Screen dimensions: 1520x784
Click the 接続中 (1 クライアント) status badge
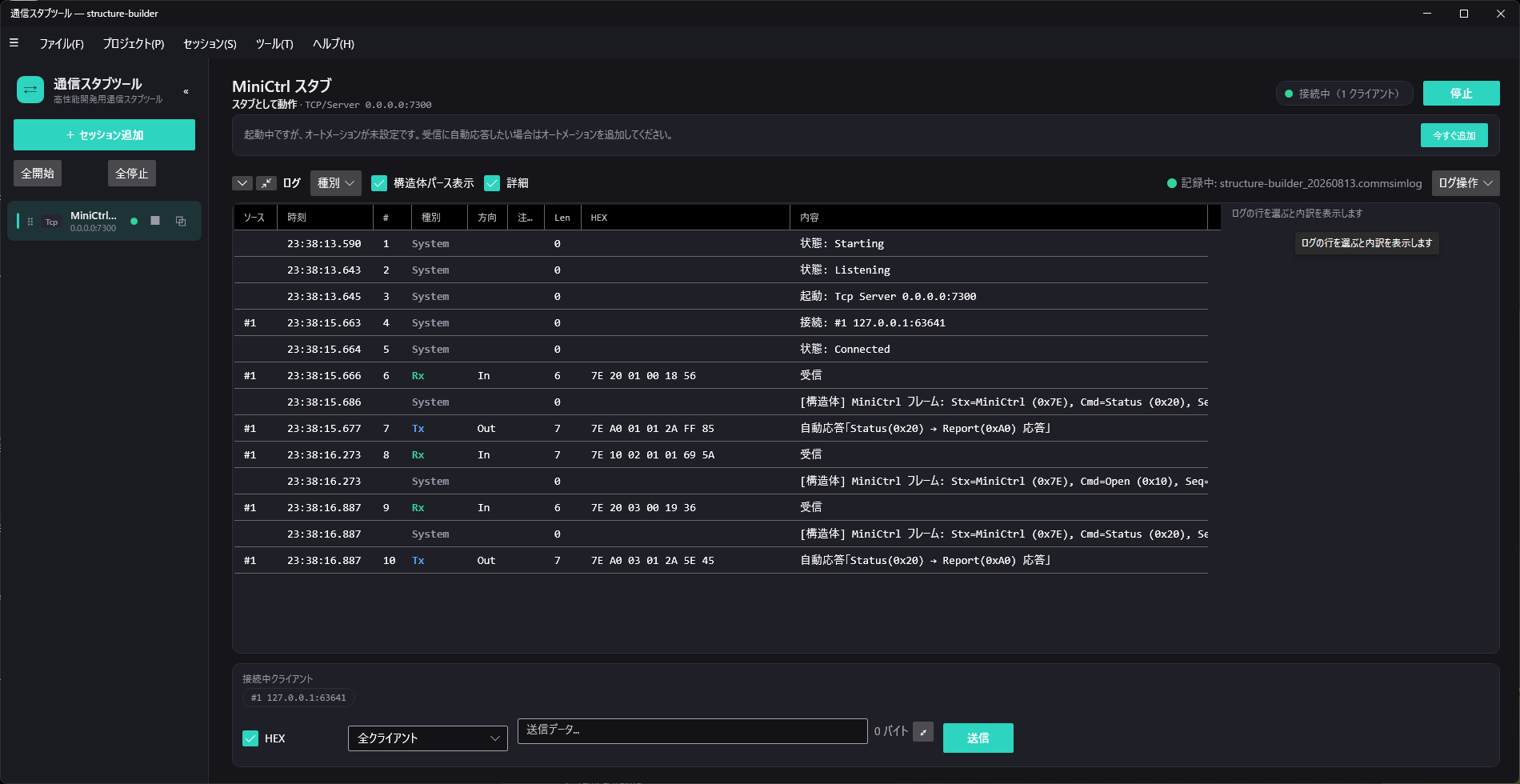pos(1344,94)
